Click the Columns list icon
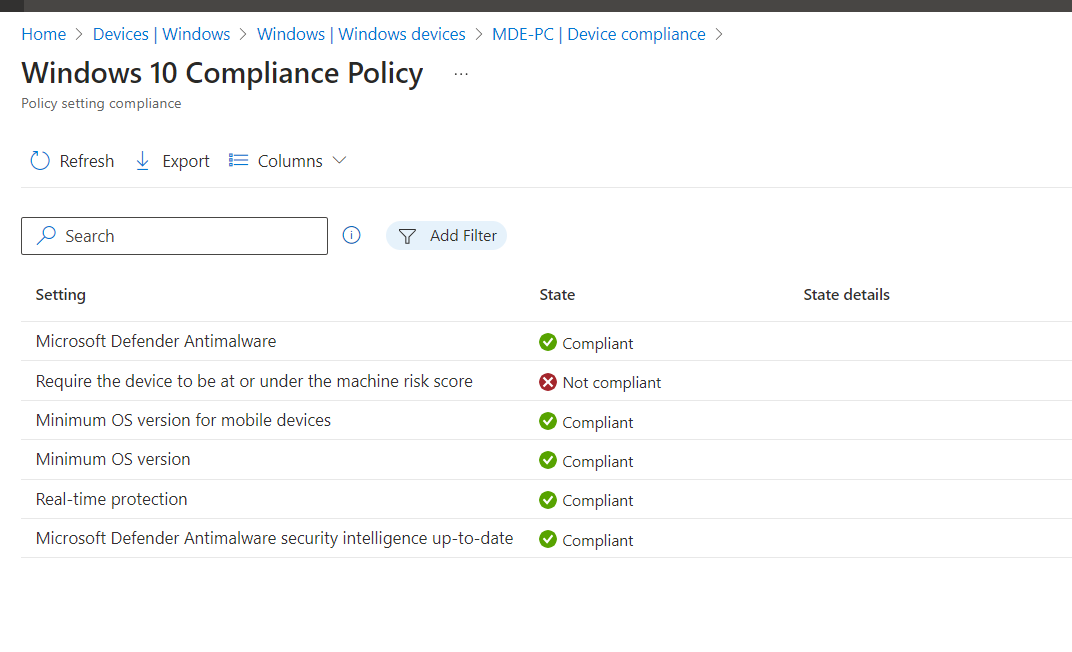 (x=238, y=161)
